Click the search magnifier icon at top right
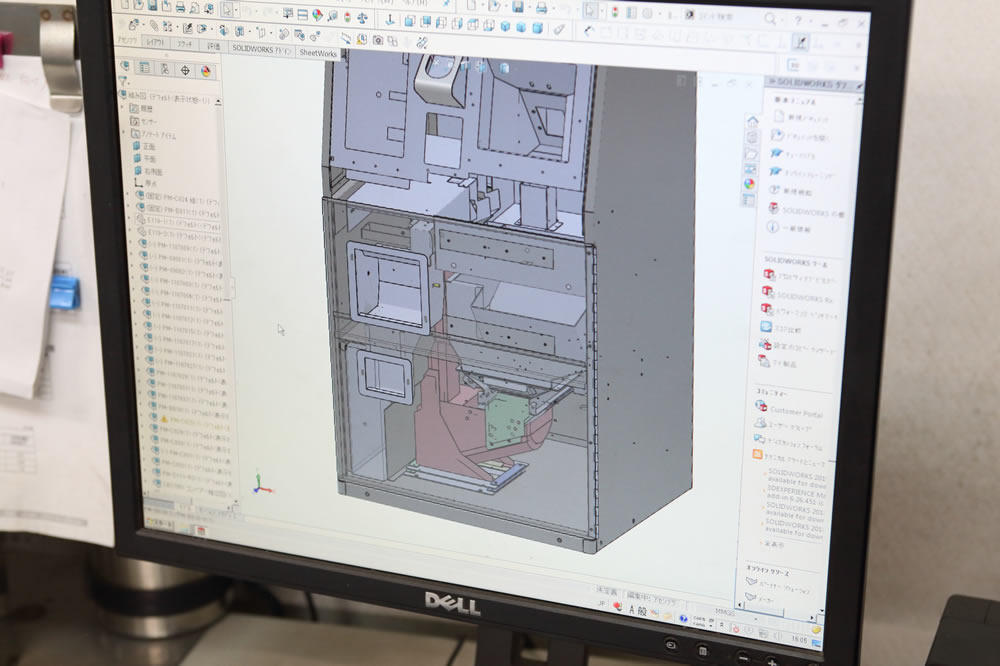 point(770,19)
